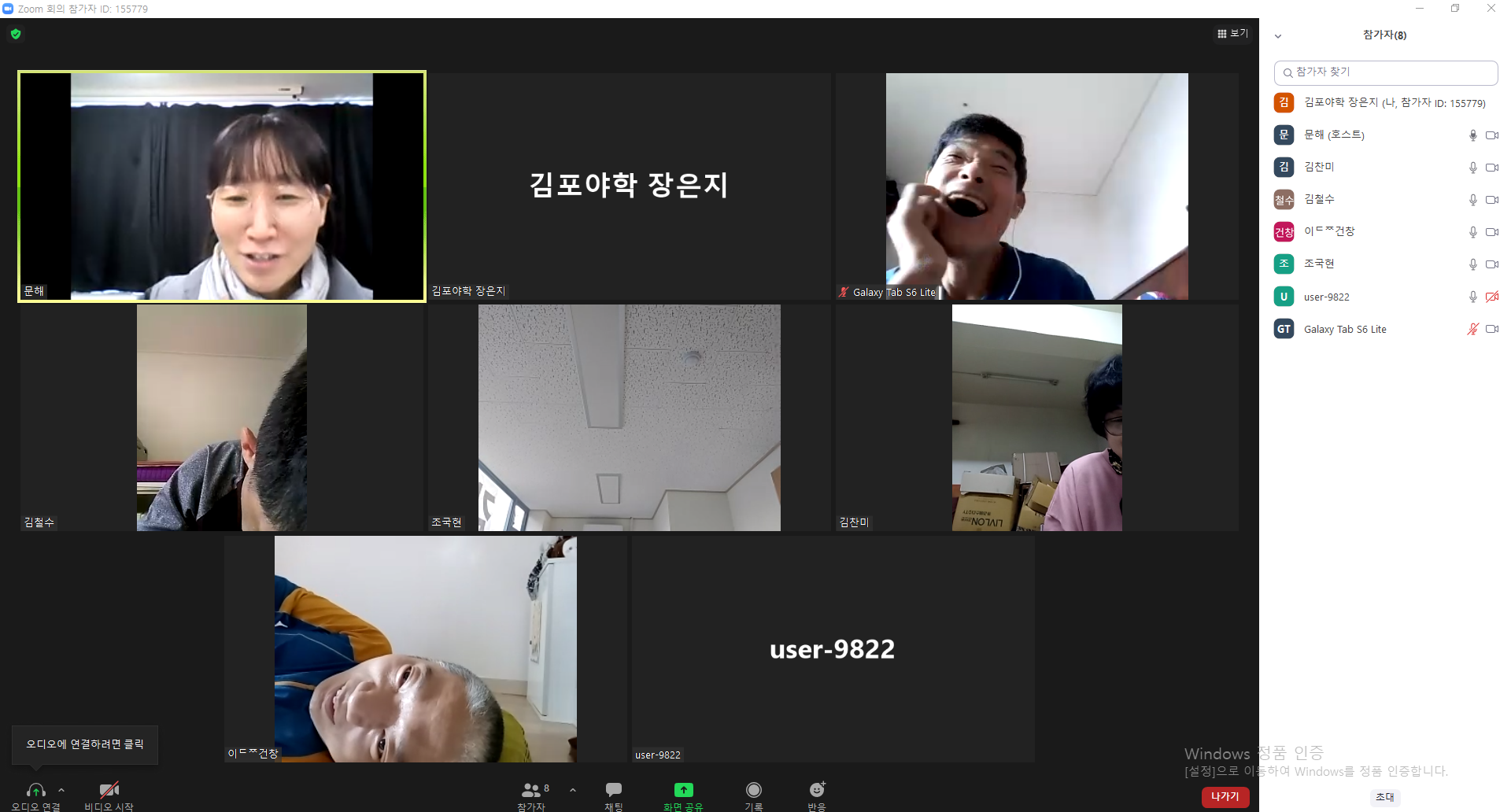This screenshot has height=812, width=1511.
Task: Expand audio options arrow beside 오디오 연결
Action: pos(61,790)
